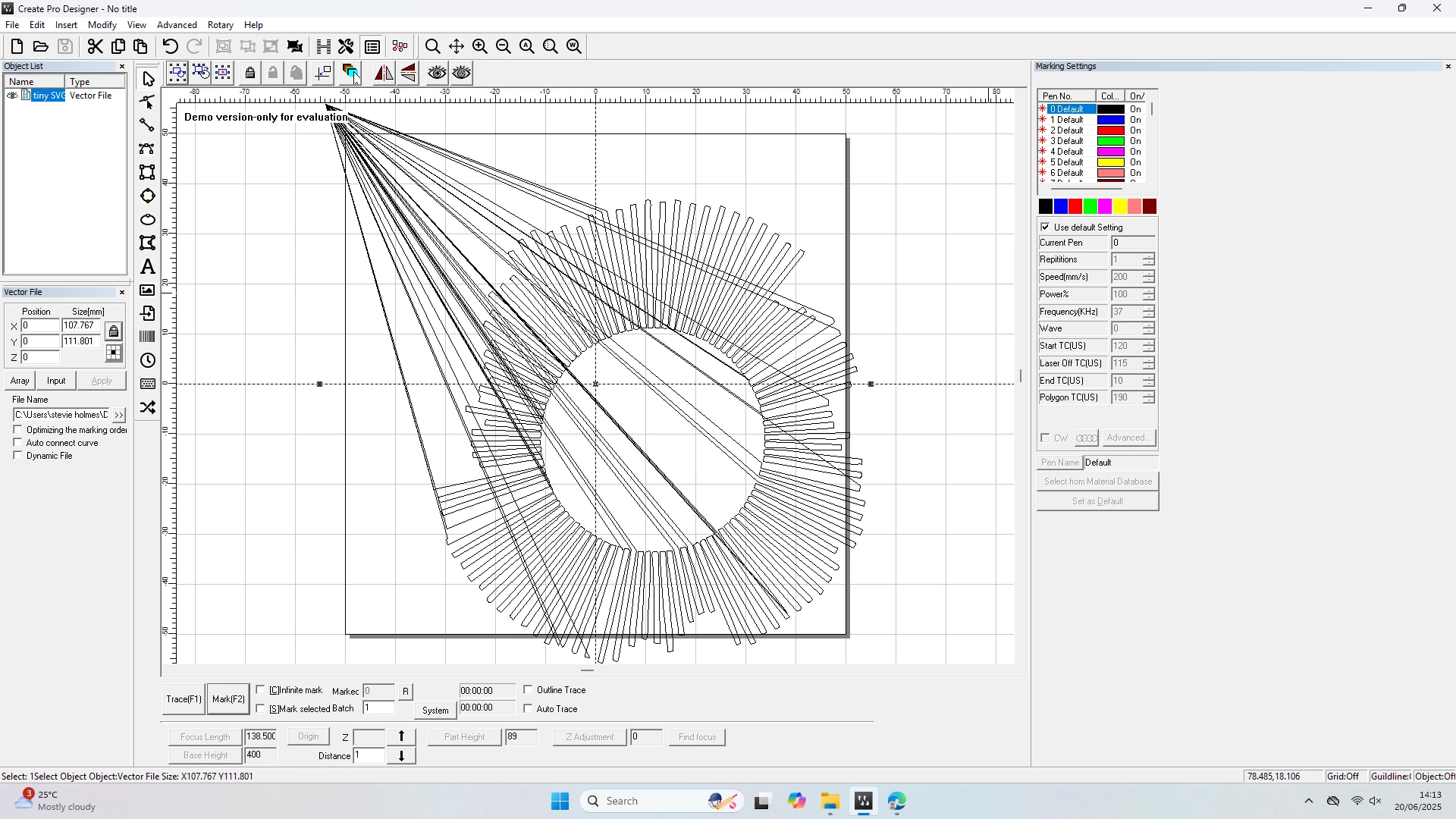Click the Array button
This screenshot has height=819, width=1456.
click(20, 381)
